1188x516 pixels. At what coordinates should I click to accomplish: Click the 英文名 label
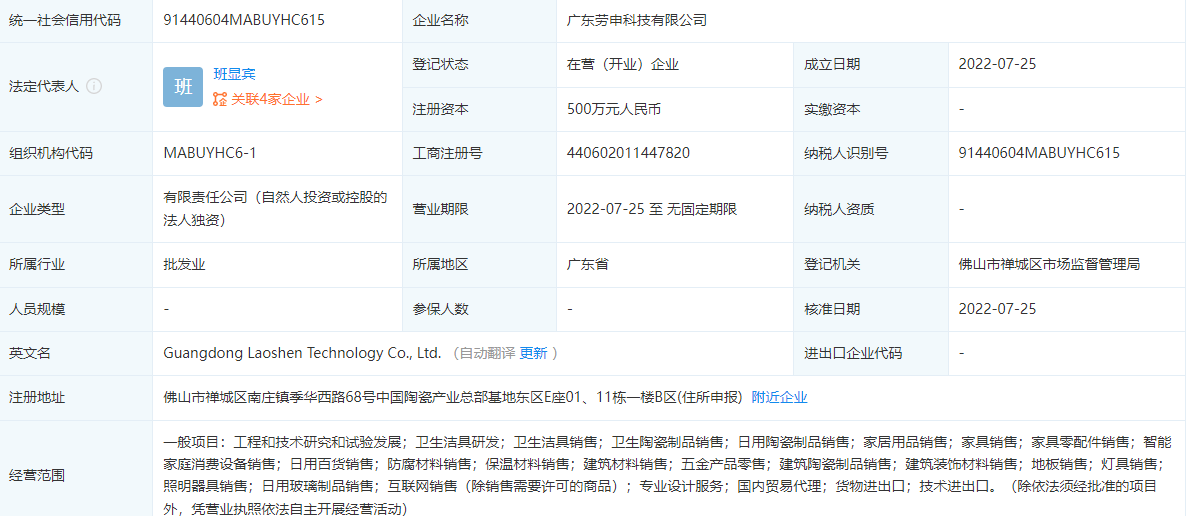click(30, 353)
